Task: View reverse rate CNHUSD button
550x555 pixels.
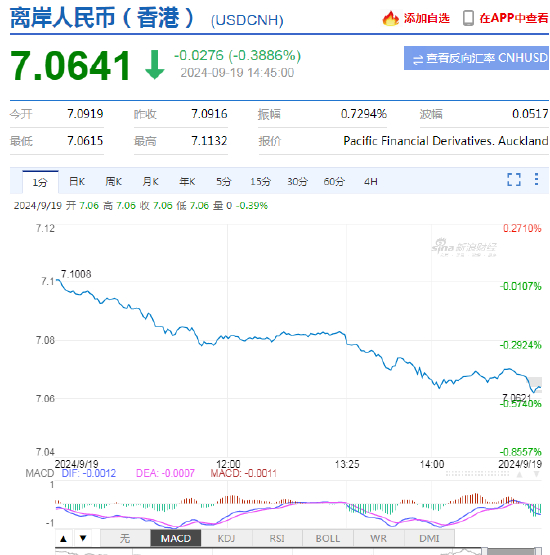Action: coord(476,58)
